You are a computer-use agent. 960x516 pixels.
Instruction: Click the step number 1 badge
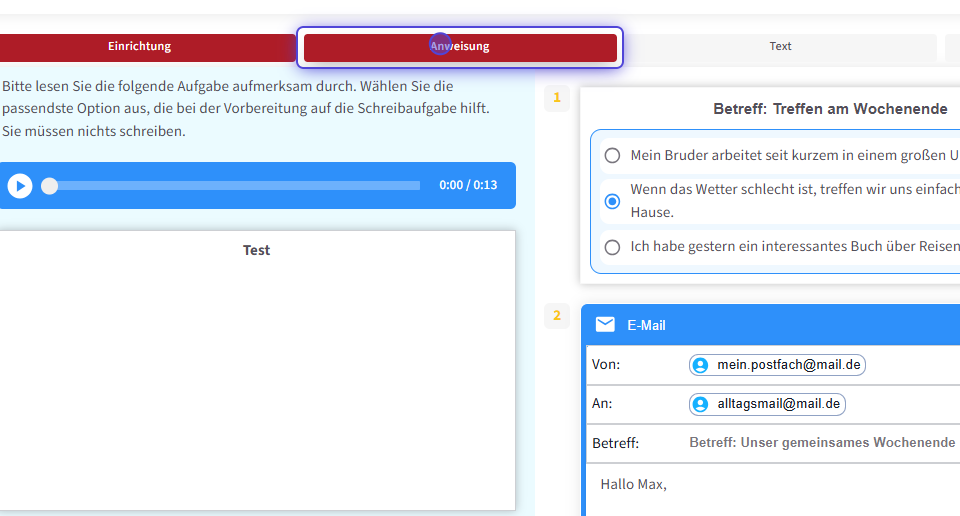coord(557,98)
